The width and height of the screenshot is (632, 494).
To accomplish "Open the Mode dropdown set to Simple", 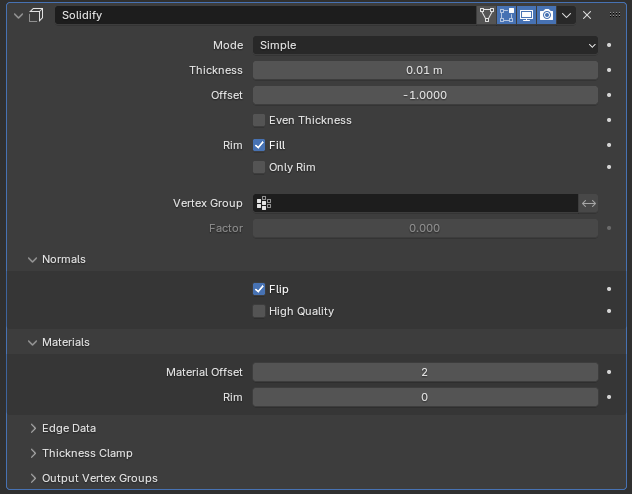I will click(425, 45).
